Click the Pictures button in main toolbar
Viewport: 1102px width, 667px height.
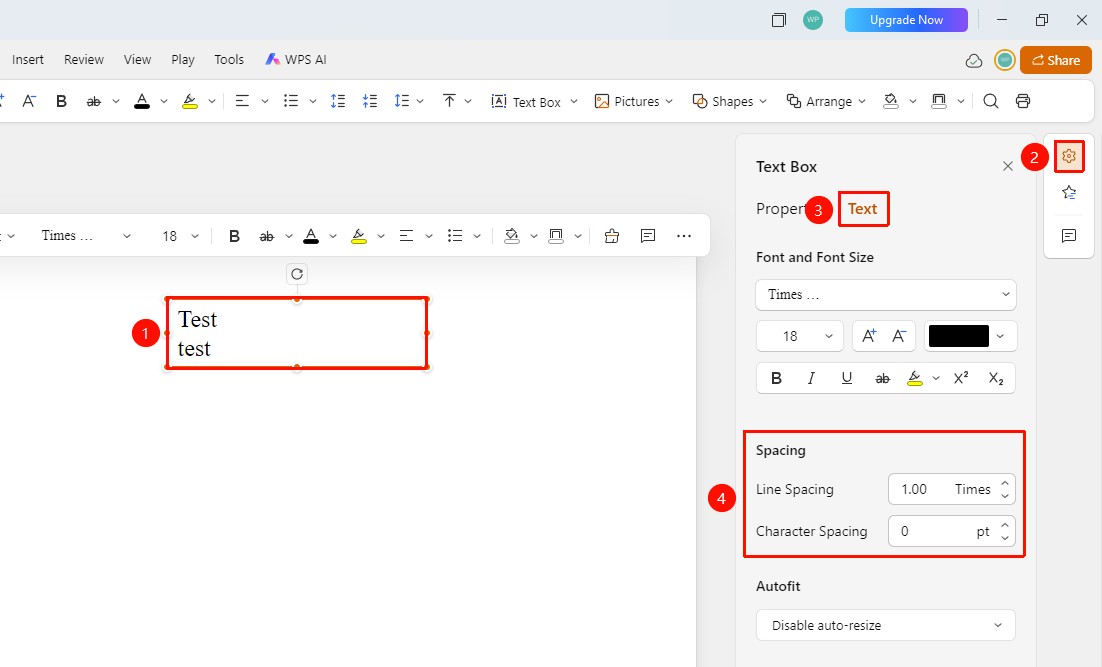click(627, 101)
